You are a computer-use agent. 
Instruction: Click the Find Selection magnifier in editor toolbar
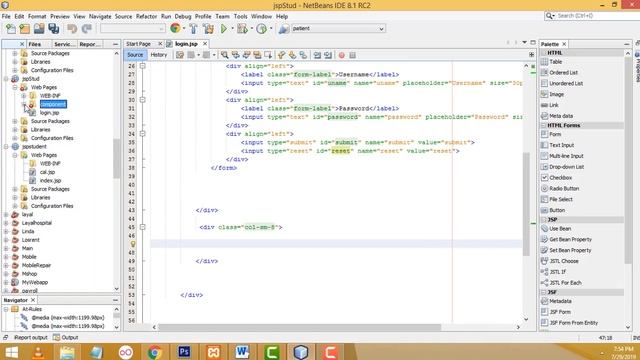(224, 55)
